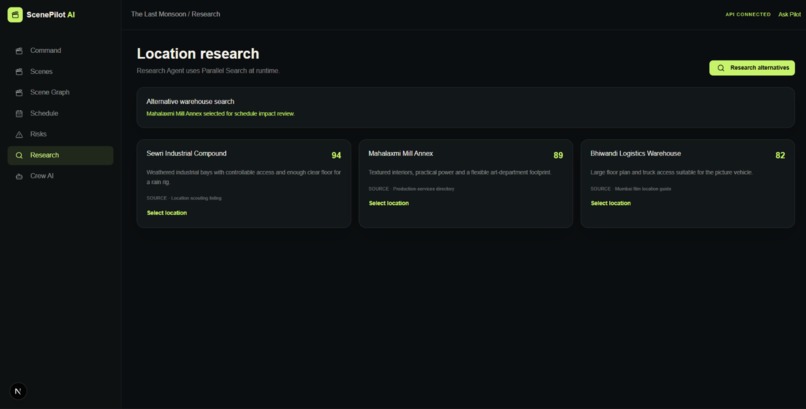Select location for Mahalaxmi Mill Annex
Image resolution: width=806 pixels, height=409 pixels.
coord(389,203)
